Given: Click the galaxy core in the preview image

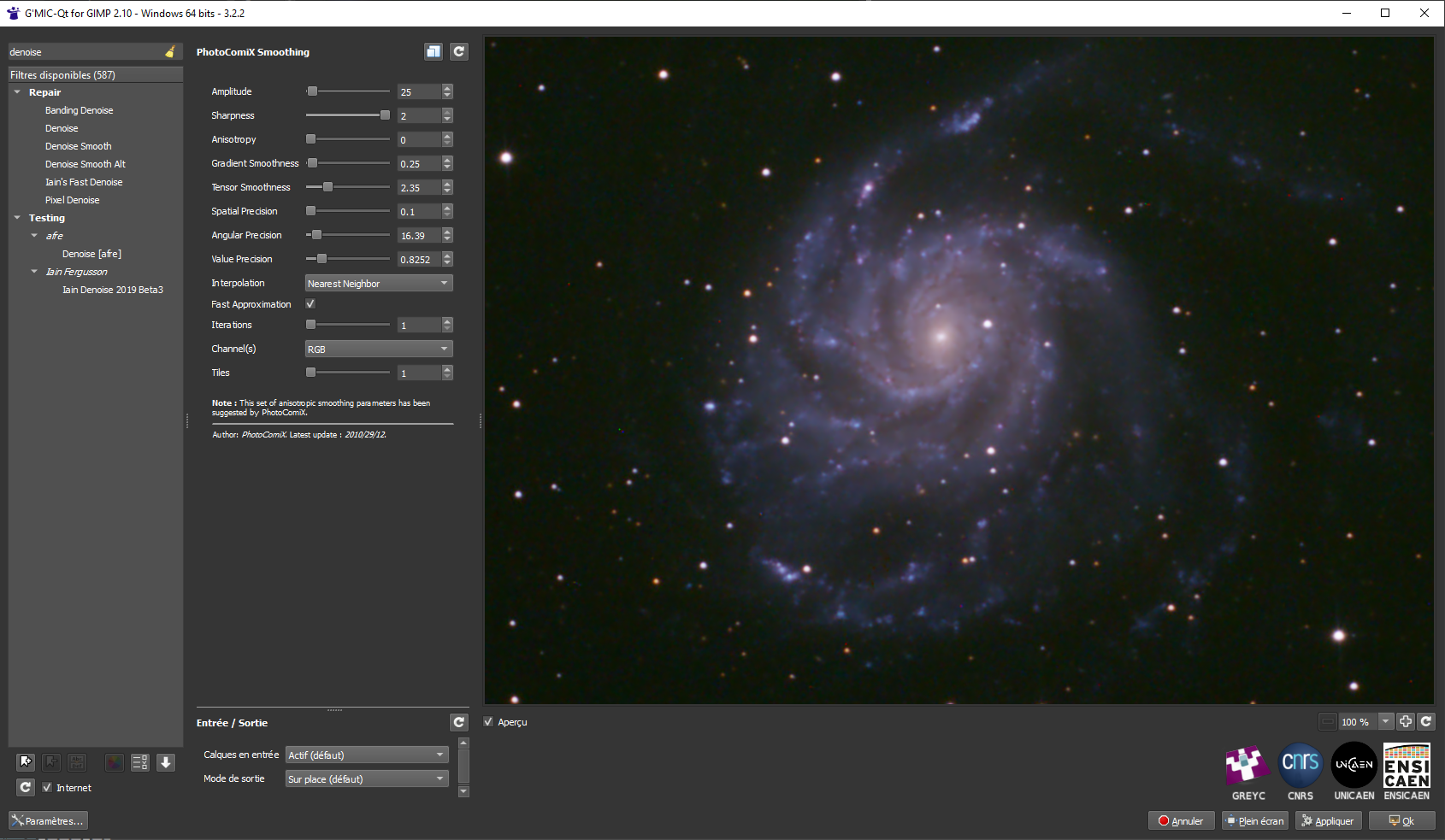Looking at the screenshot, I should [941, 336].
